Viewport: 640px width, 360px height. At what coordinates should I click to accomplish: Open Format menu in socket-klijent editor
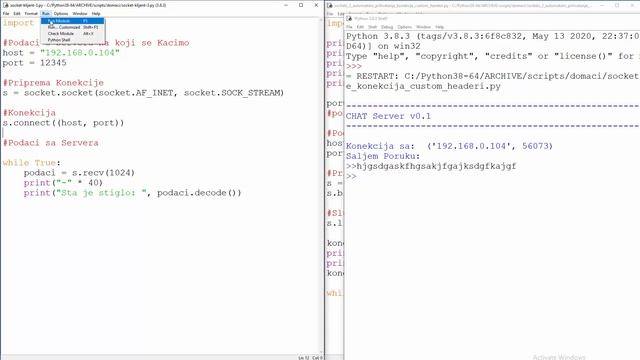pos(31,13)
